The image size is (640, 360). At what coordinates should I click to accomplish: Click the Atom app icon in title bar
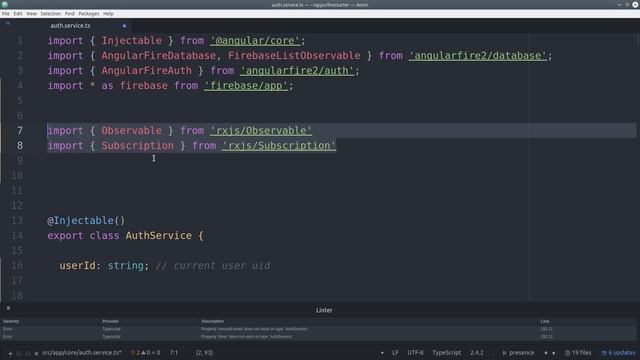[5, 4]
